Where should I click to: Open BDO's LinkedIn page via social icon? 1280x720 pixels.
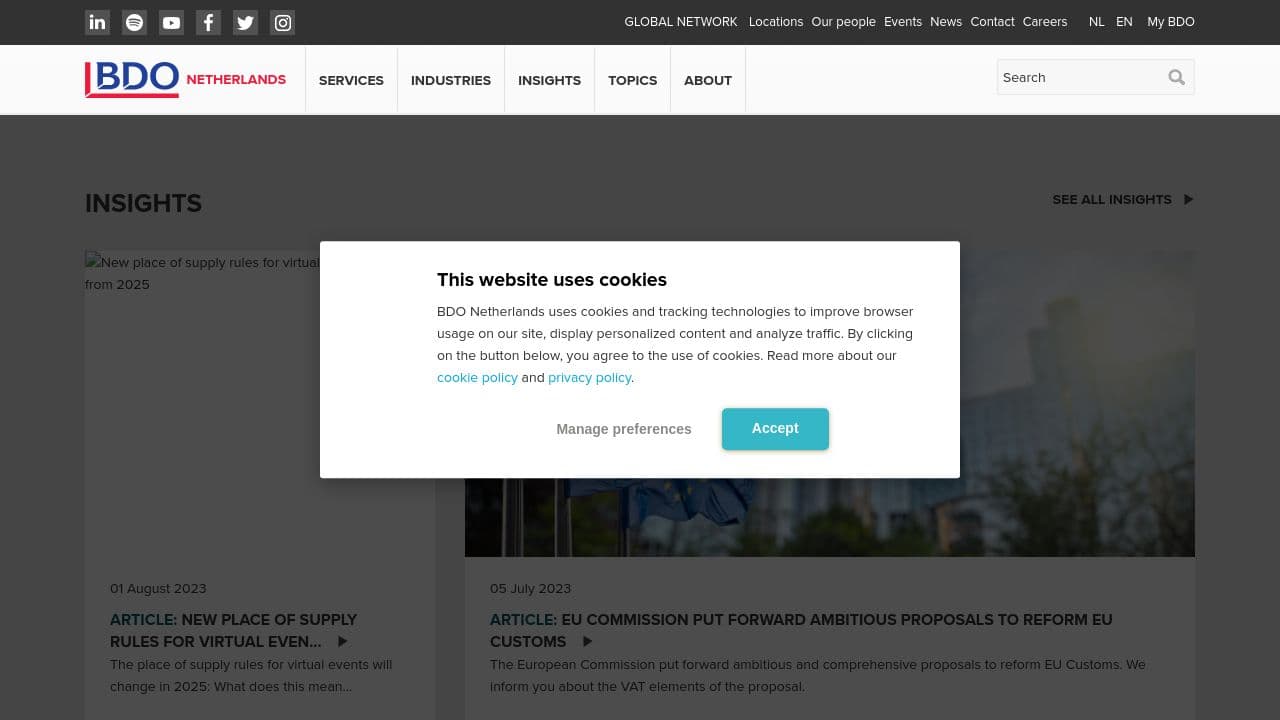[x=97, y=22]
